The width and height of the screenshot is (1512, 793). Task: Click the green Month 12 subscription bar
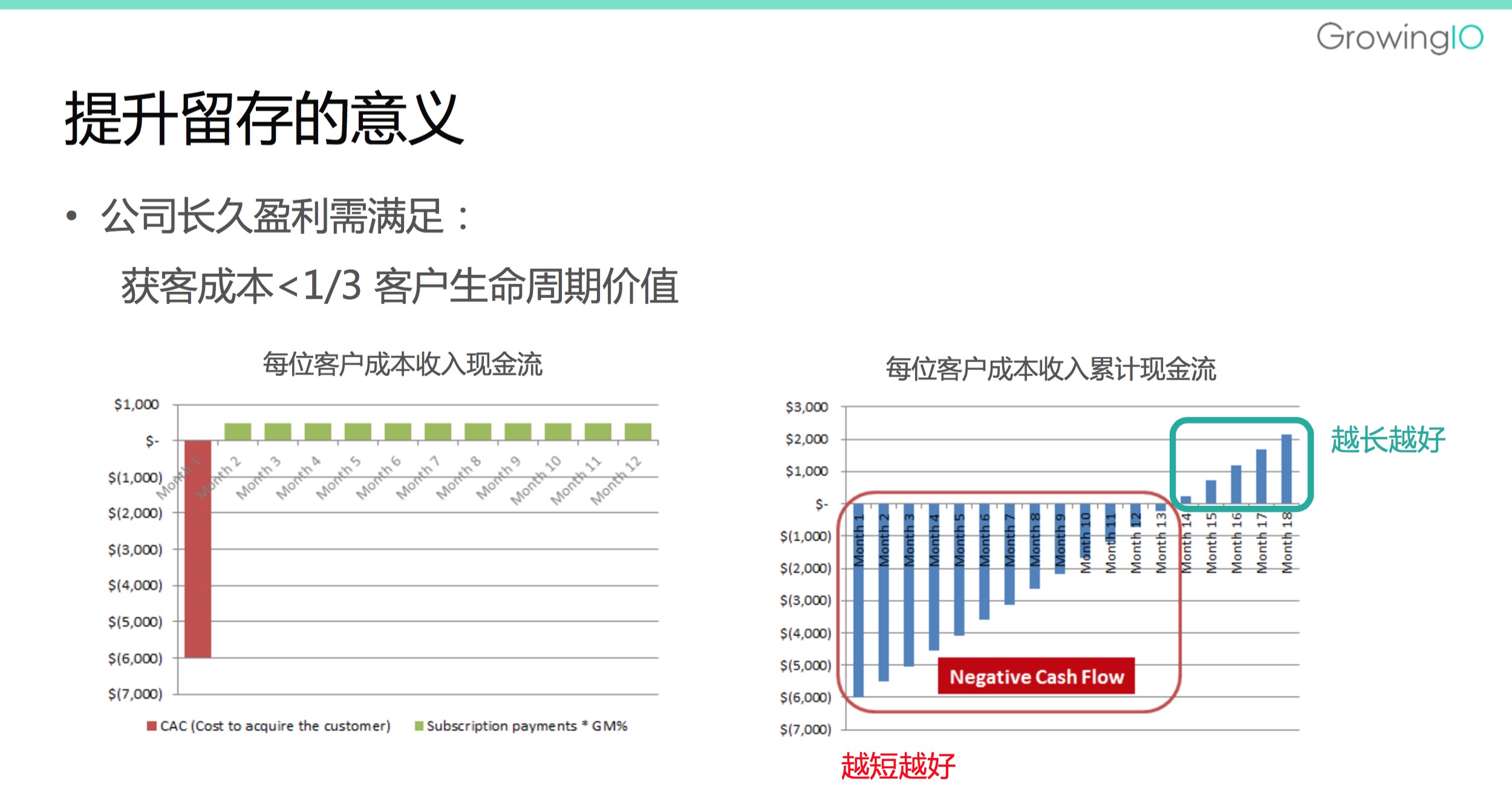[x=637, y=432]
